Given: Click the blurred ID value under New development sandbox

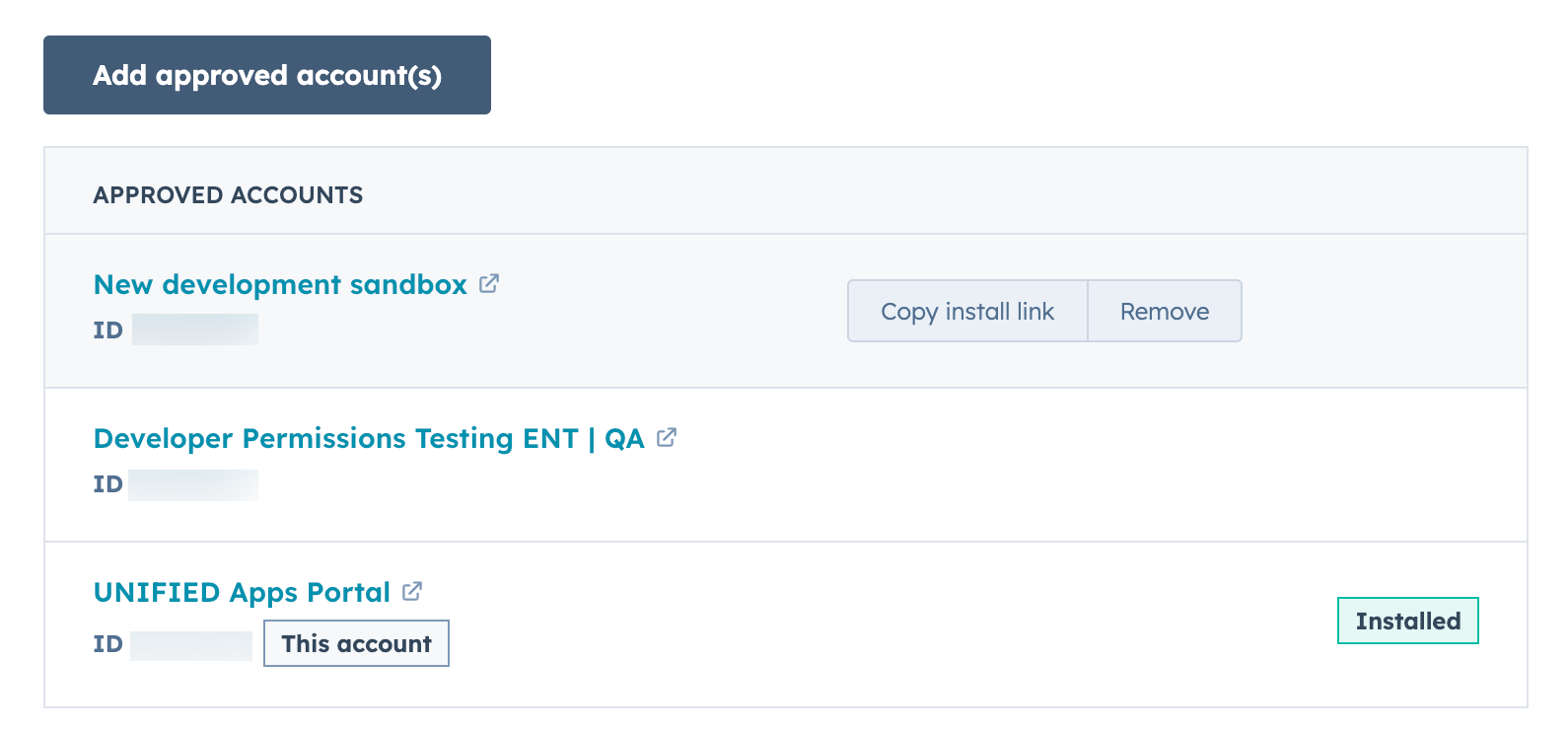Looking at the screenshot, I should (x=195, y=330).
